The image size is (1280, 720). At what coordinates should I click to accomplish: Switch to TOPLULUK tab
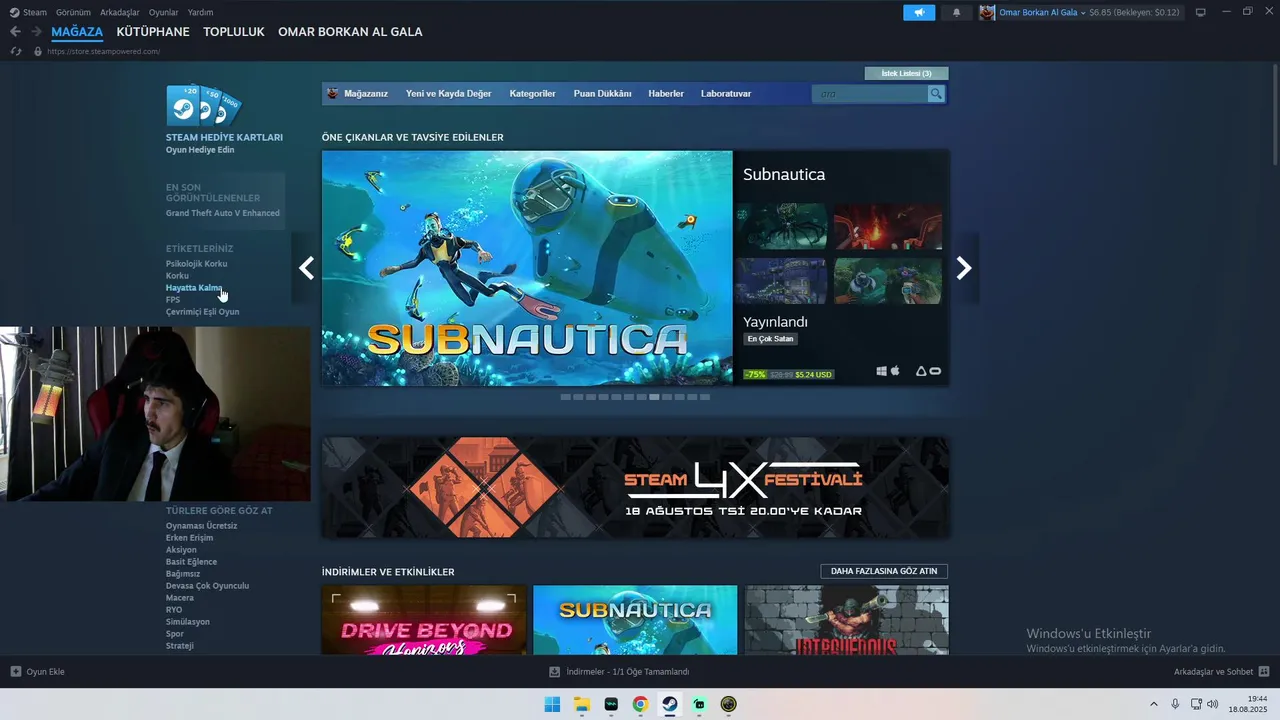point(234,32)
